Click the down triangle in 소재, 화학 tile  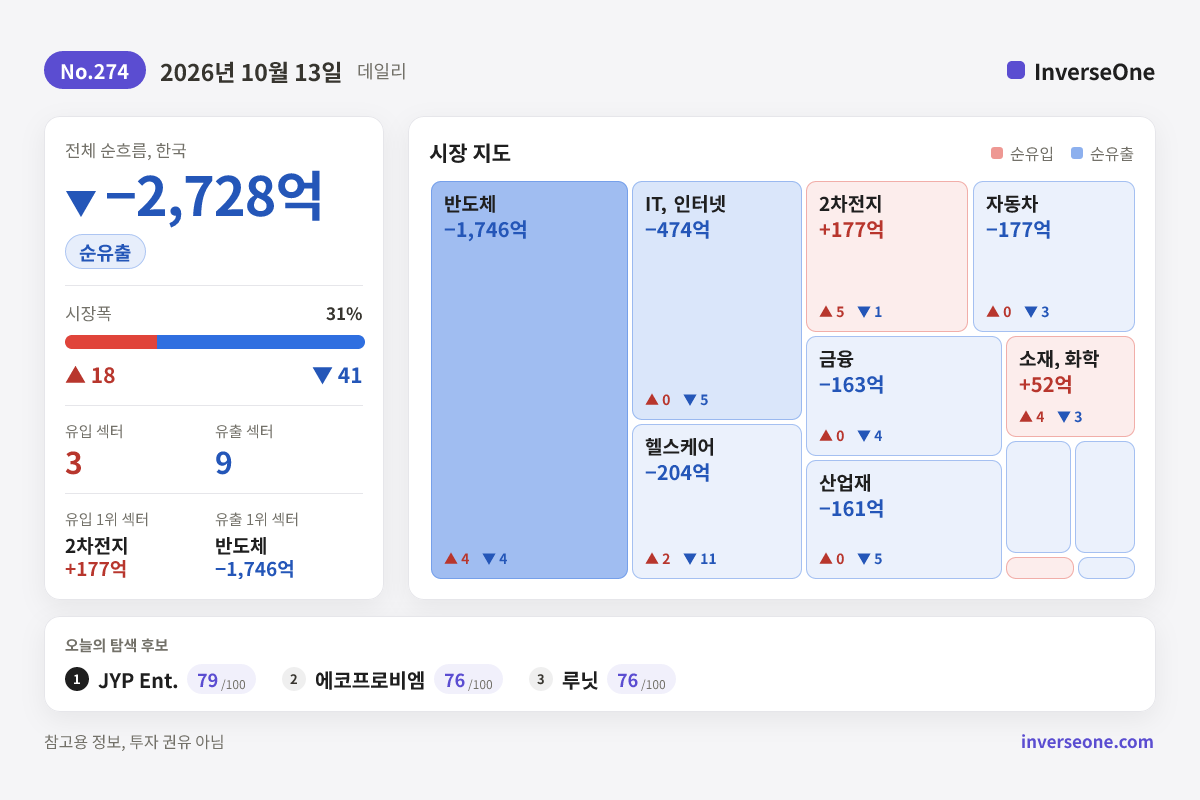tap(1064, 417)
